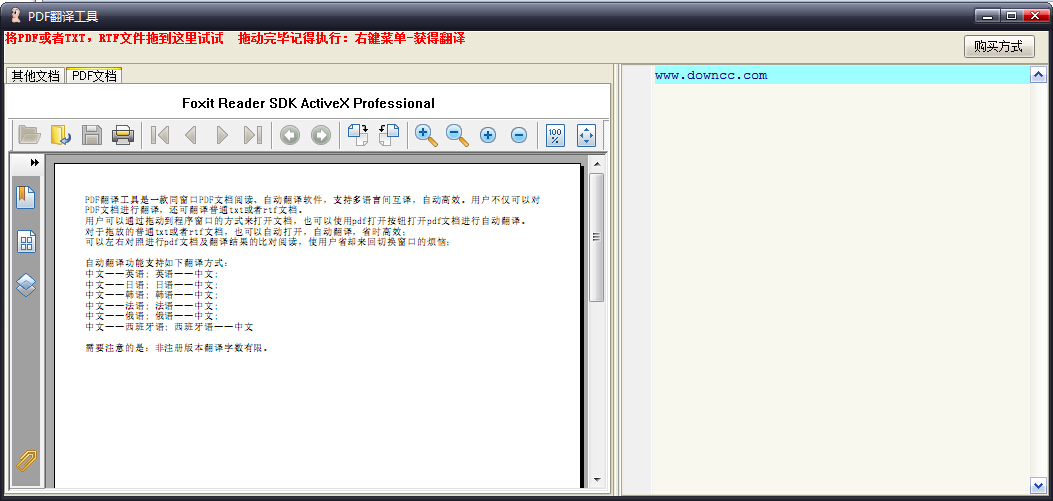
Task: Expand the navigation panel double arrow
Action: [35, 163]
